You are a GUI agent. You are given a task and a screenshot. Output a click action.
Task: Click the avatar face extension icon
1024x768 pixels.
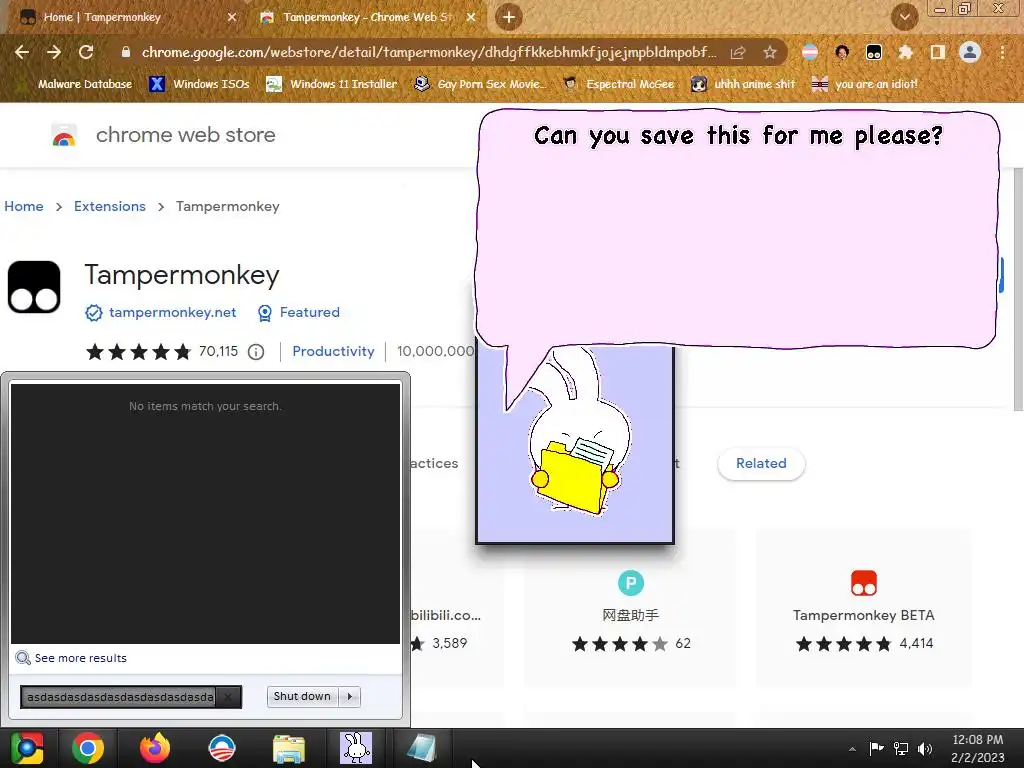842,52
